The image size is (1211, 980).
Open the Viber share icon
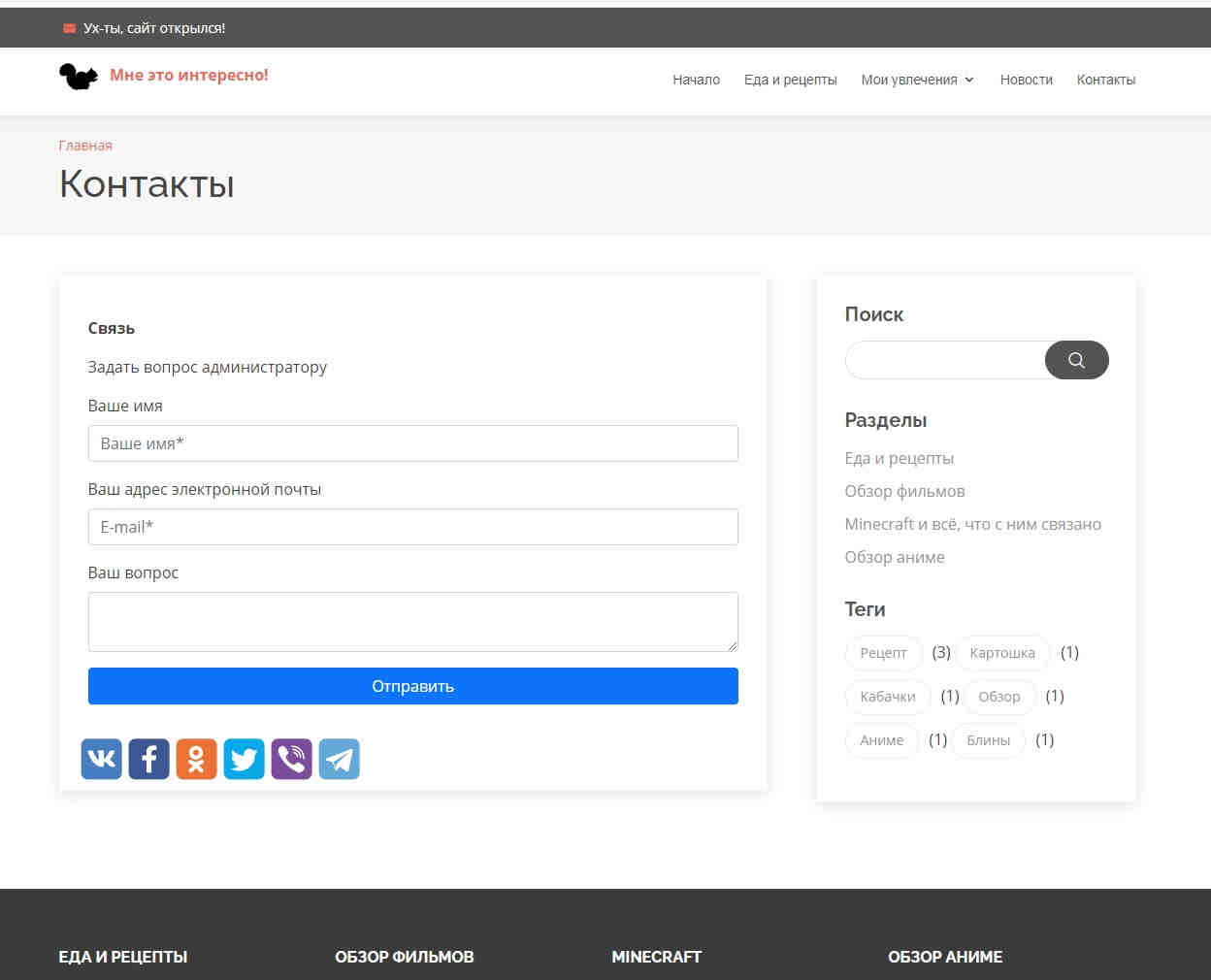291,759
